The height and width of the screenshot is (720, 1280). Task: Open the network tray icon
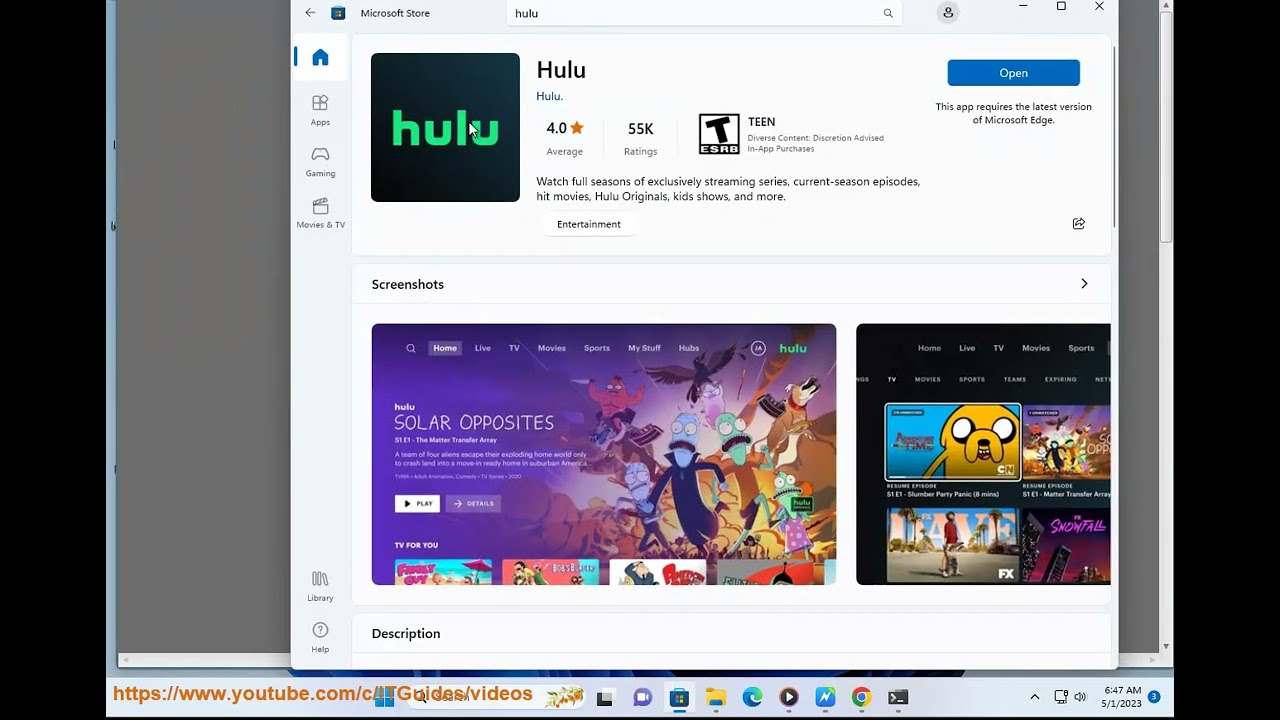[1061, 697]
